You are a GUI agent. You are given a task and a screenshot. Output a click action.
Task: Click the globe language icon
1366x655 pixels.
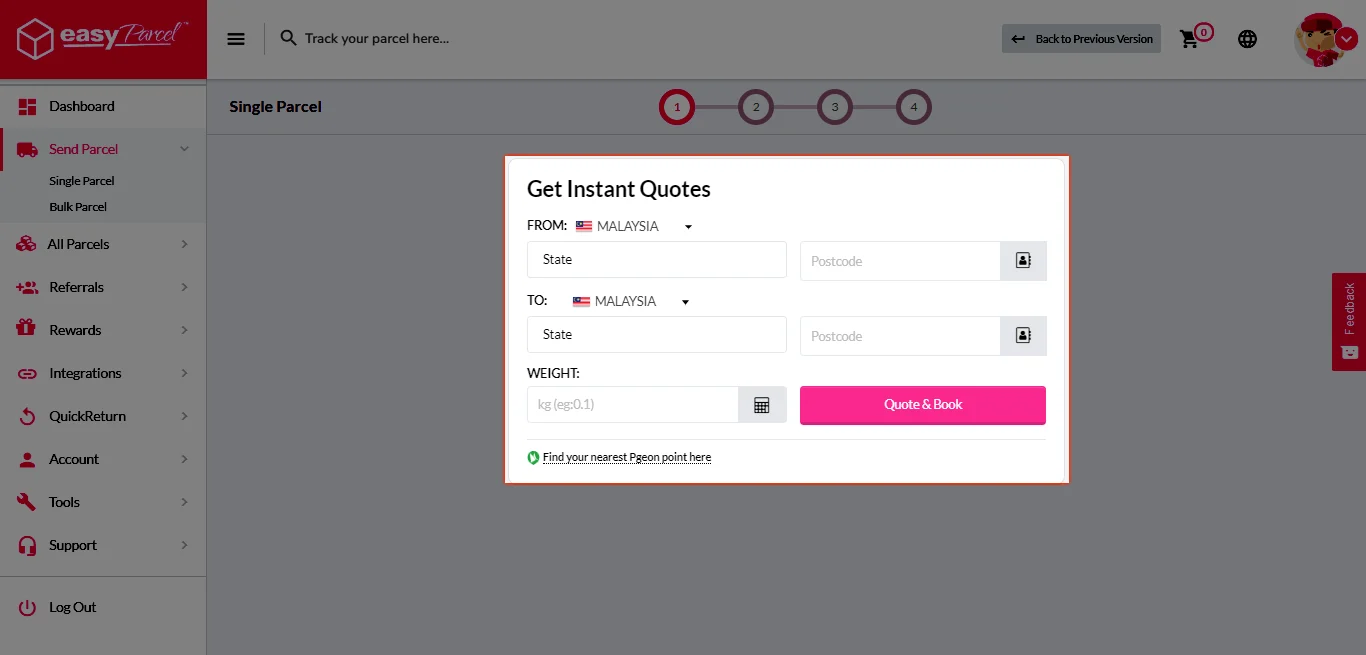[1247, 39]
